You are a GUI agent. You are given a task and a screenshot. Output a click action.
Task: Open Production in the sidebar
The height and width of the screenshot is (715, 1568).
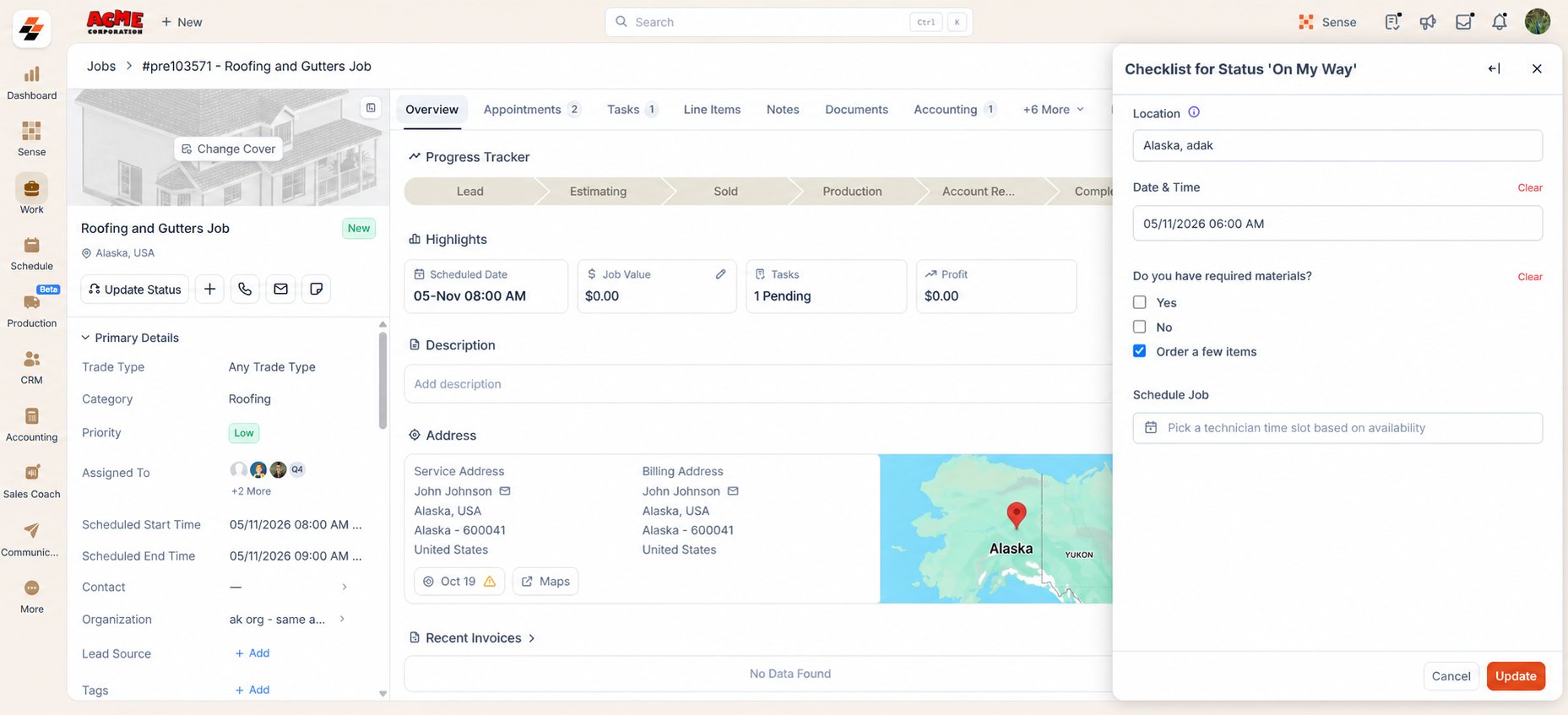coord(32,310)
